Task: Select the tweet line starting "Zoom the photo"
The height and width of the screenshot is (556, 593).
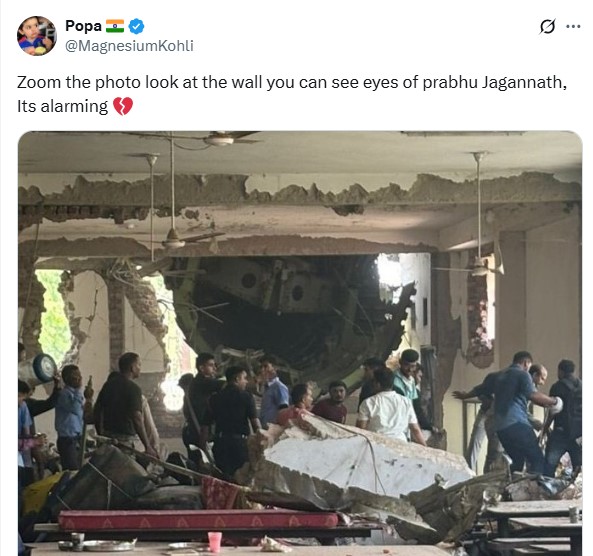Action: (292, 82)
